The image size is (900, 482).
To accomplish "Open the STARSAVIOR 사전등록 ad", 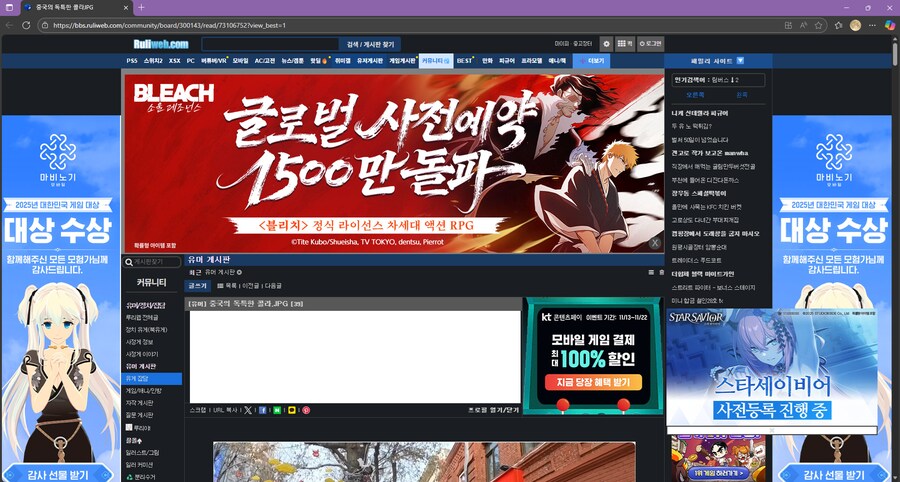I will pos(772,367).
